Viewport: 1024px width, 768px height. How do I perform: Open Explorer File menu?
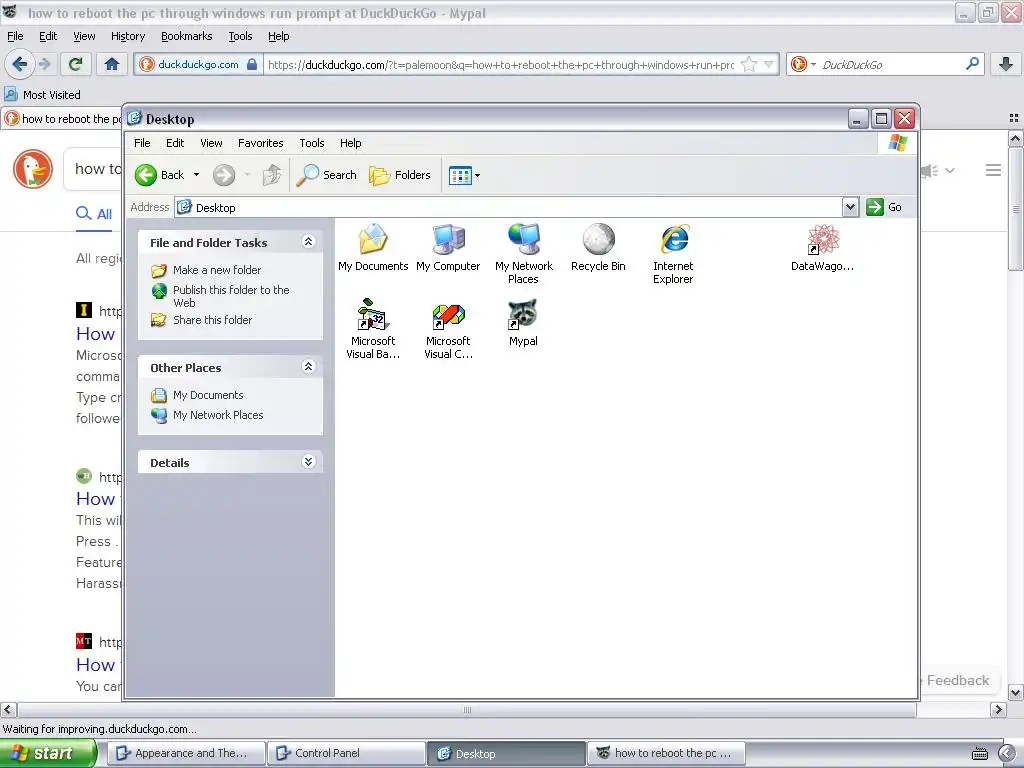[142, 143]
